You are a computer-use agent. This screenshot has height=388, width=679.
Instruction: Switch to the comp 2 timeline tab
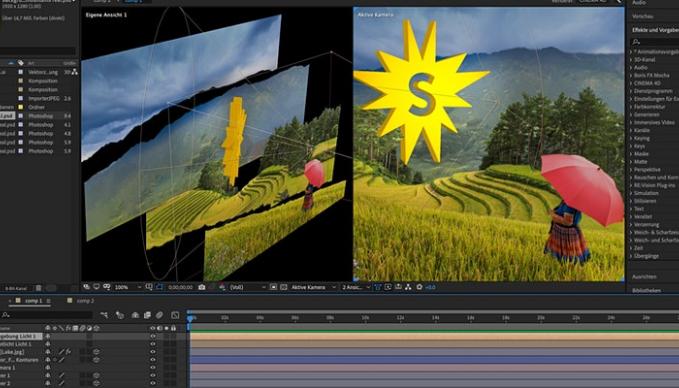[x=85, y=301]
